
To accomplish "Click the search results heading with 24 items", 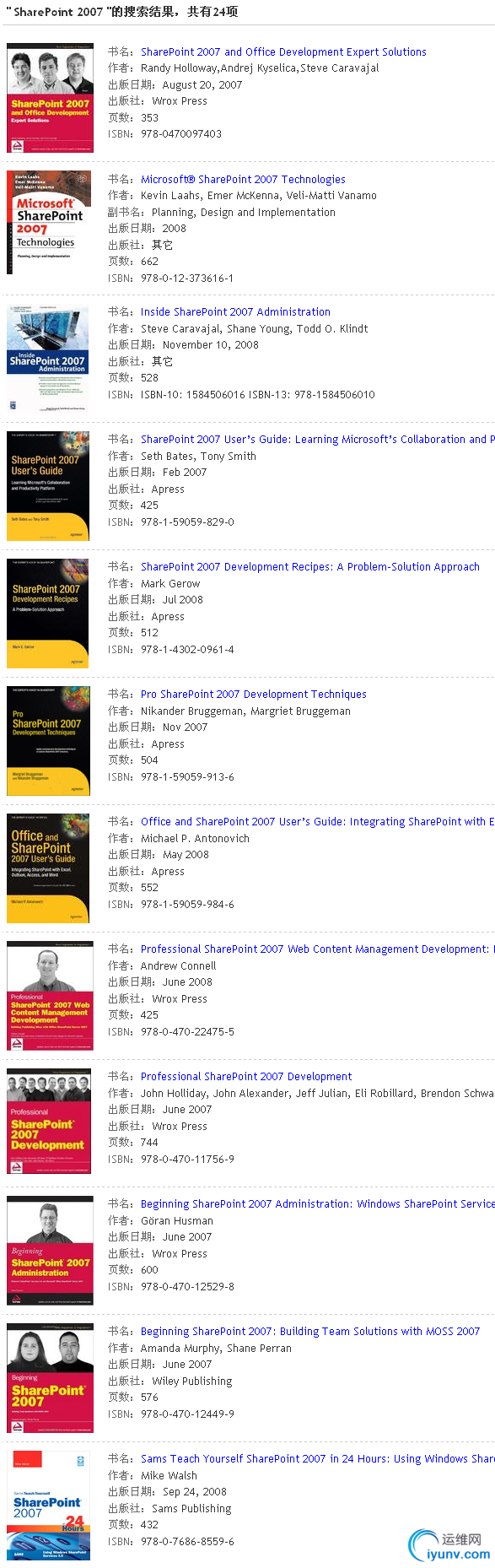I will pyautogui.click(x=124, y=12).
